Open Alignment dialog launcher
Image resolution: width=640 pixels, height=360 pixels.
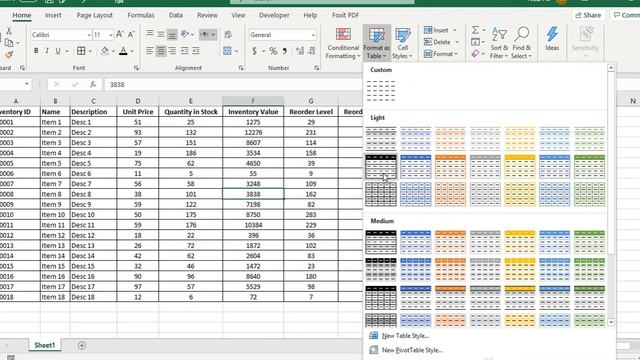pyautogui.click(x=241, y=68)
